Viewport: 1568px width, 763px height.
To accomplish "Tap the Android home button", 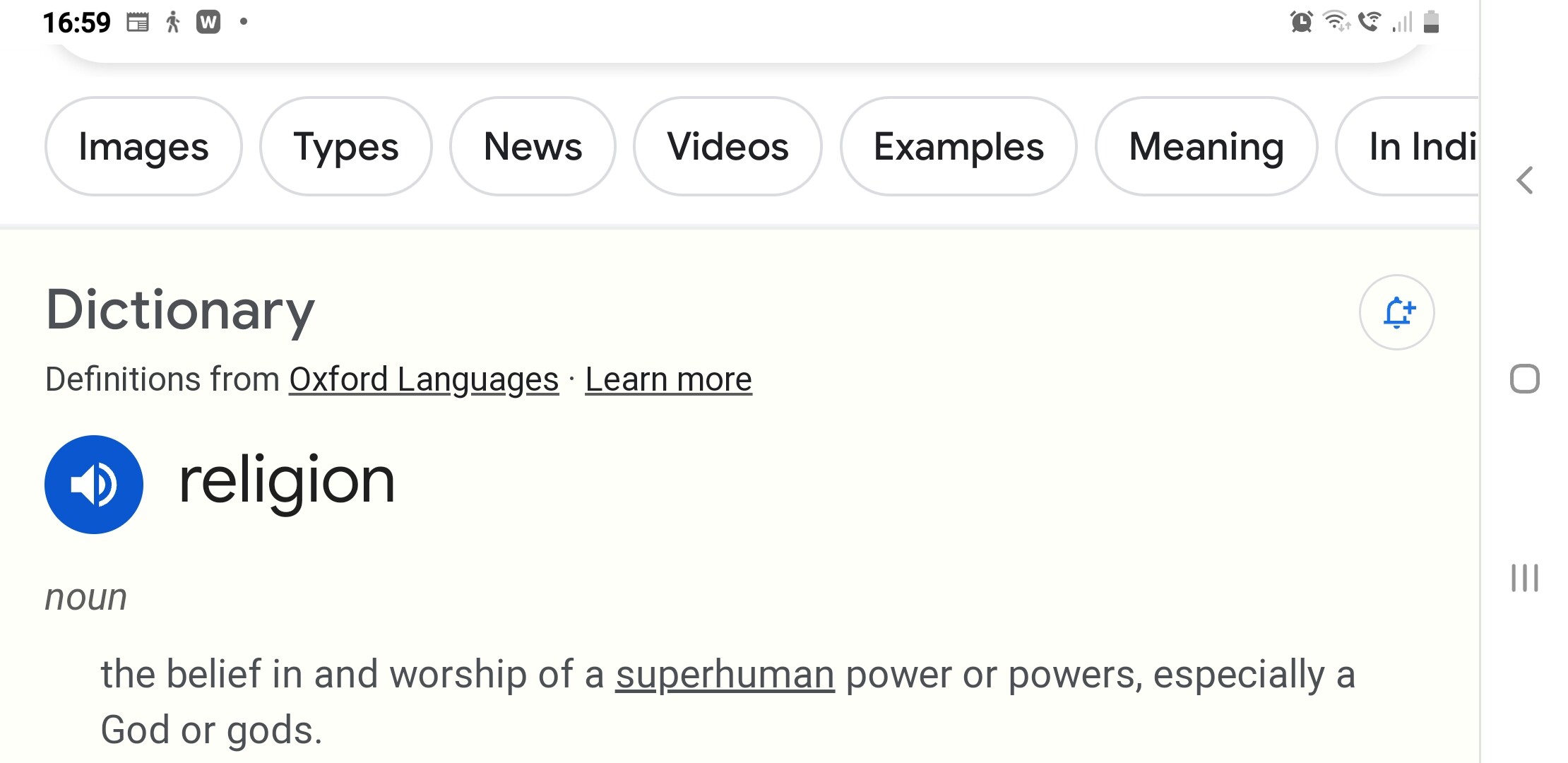I will (1525, 379).
